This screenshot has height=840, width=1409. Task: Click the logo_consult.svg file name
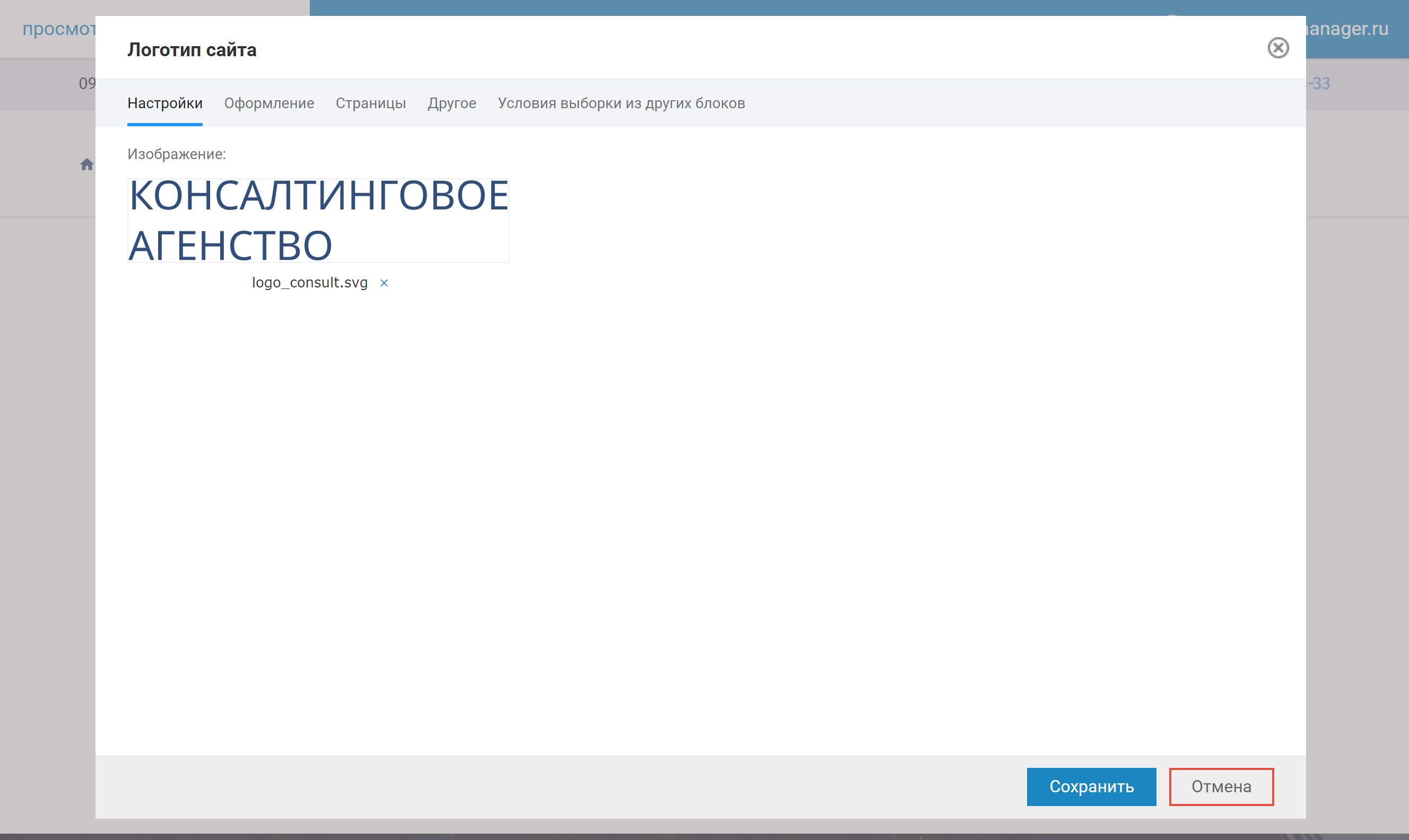(309, 283)
